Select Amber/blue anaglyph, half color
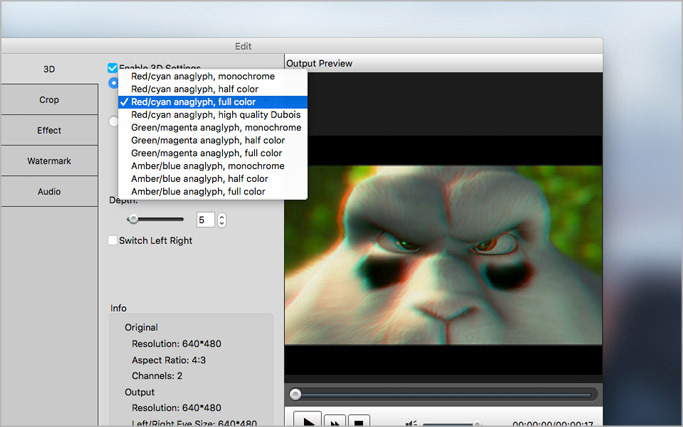 click(x=213, y=179)
